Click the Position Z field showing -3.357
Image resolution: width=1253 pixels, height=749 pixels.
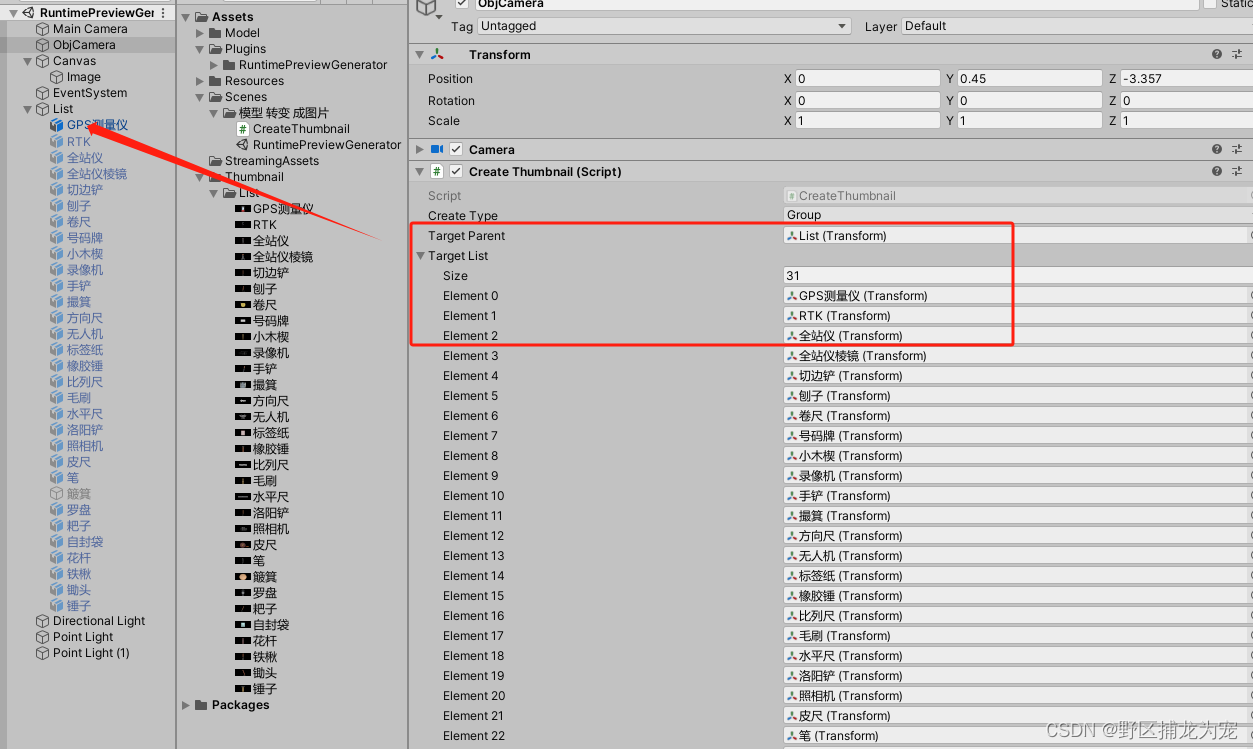pyautogui.click(x=1186, y=78)
